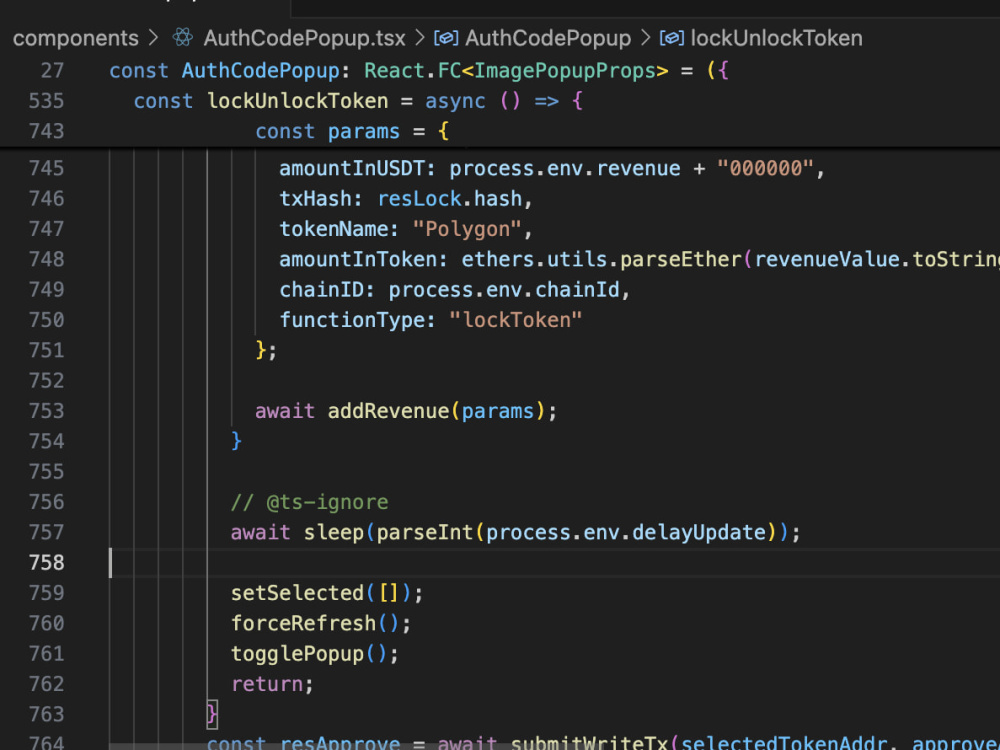
Task: Click resLock on the txHash line
Action: pos(419,199)
